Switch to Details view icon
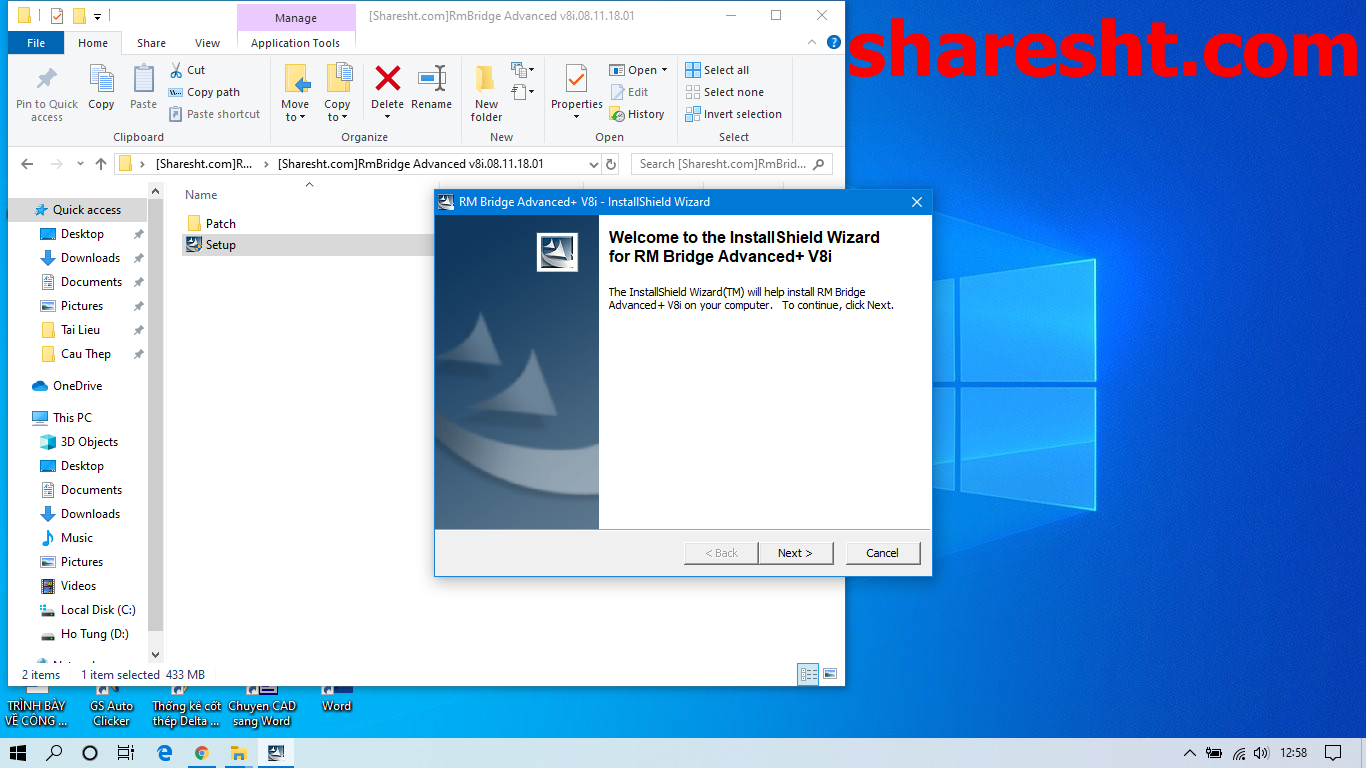Image resolution: width=1366 pixels, height=768 pixels. 808,674
